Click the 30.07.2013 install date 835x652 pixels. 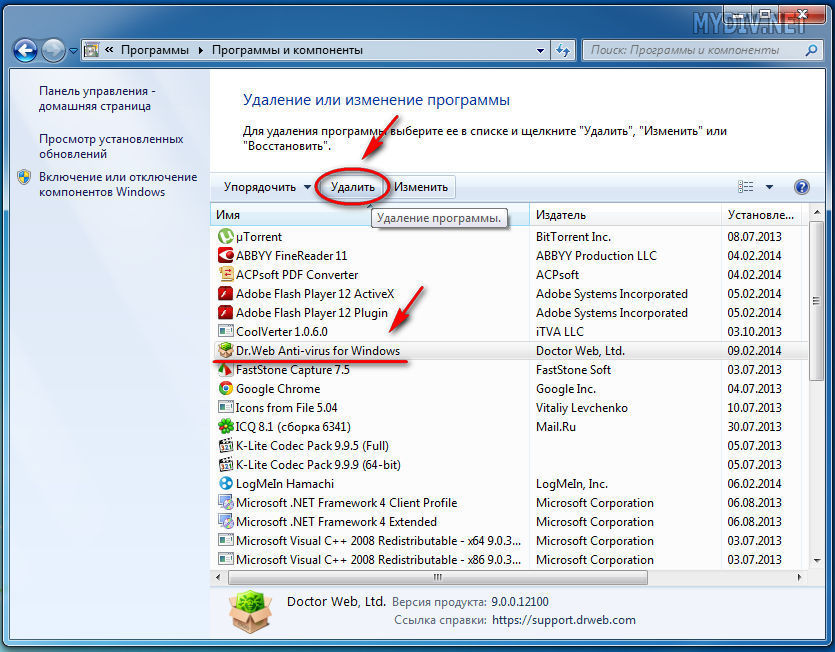(x=754, y=427)
